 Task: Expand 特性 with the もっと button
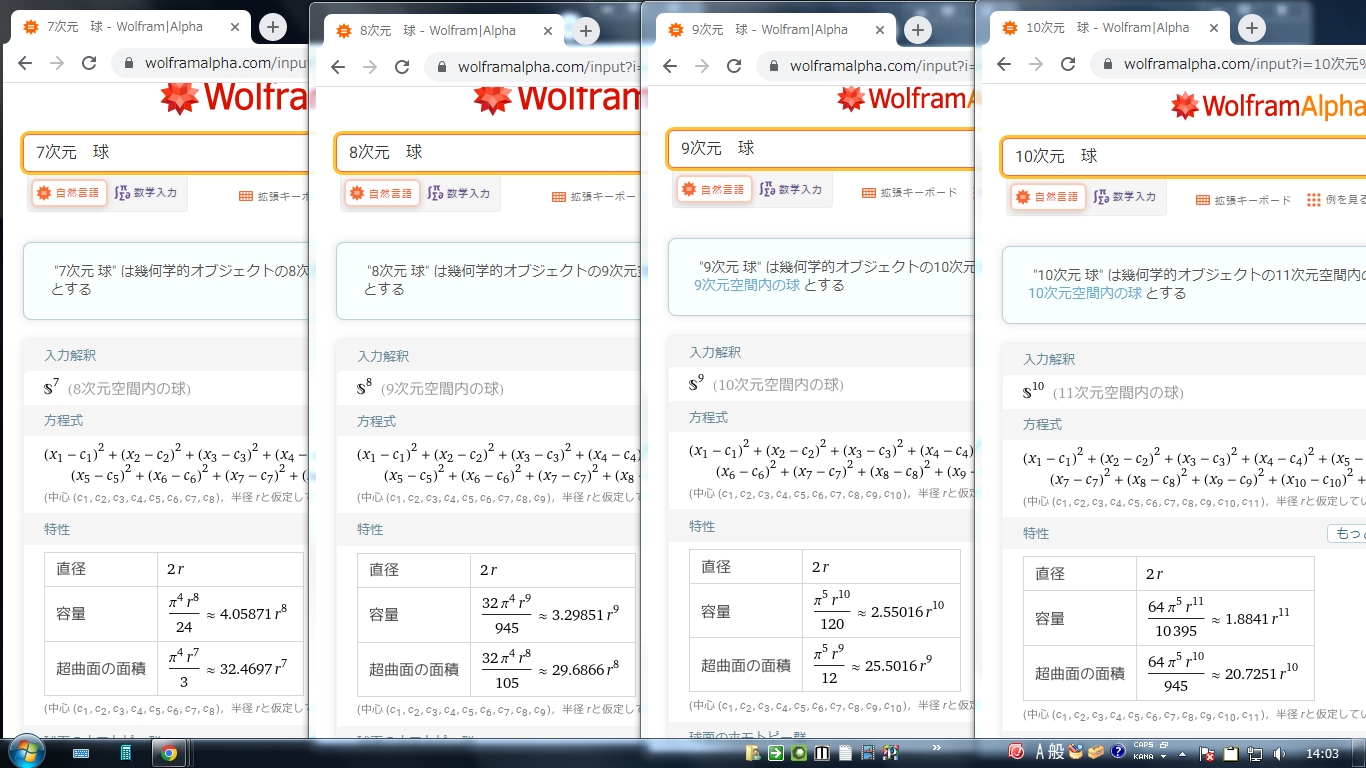(1345, 534)
